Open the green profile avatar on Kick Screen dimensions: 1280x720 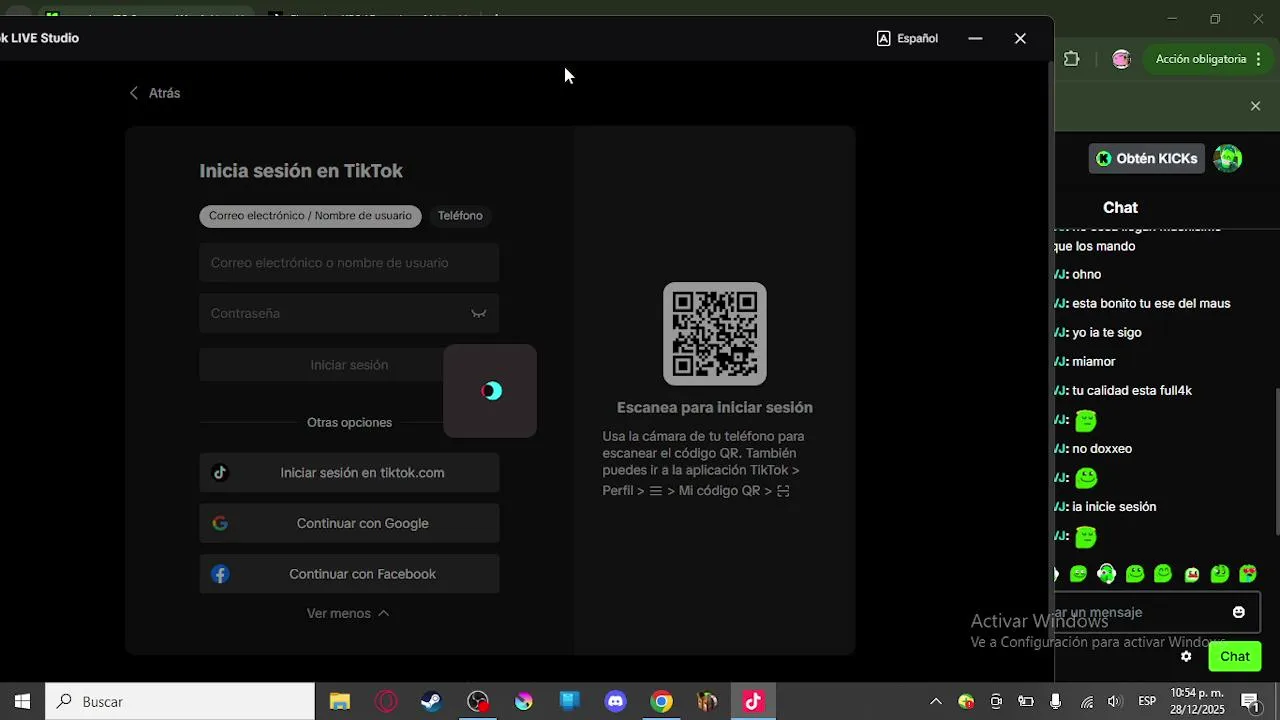1228,158
